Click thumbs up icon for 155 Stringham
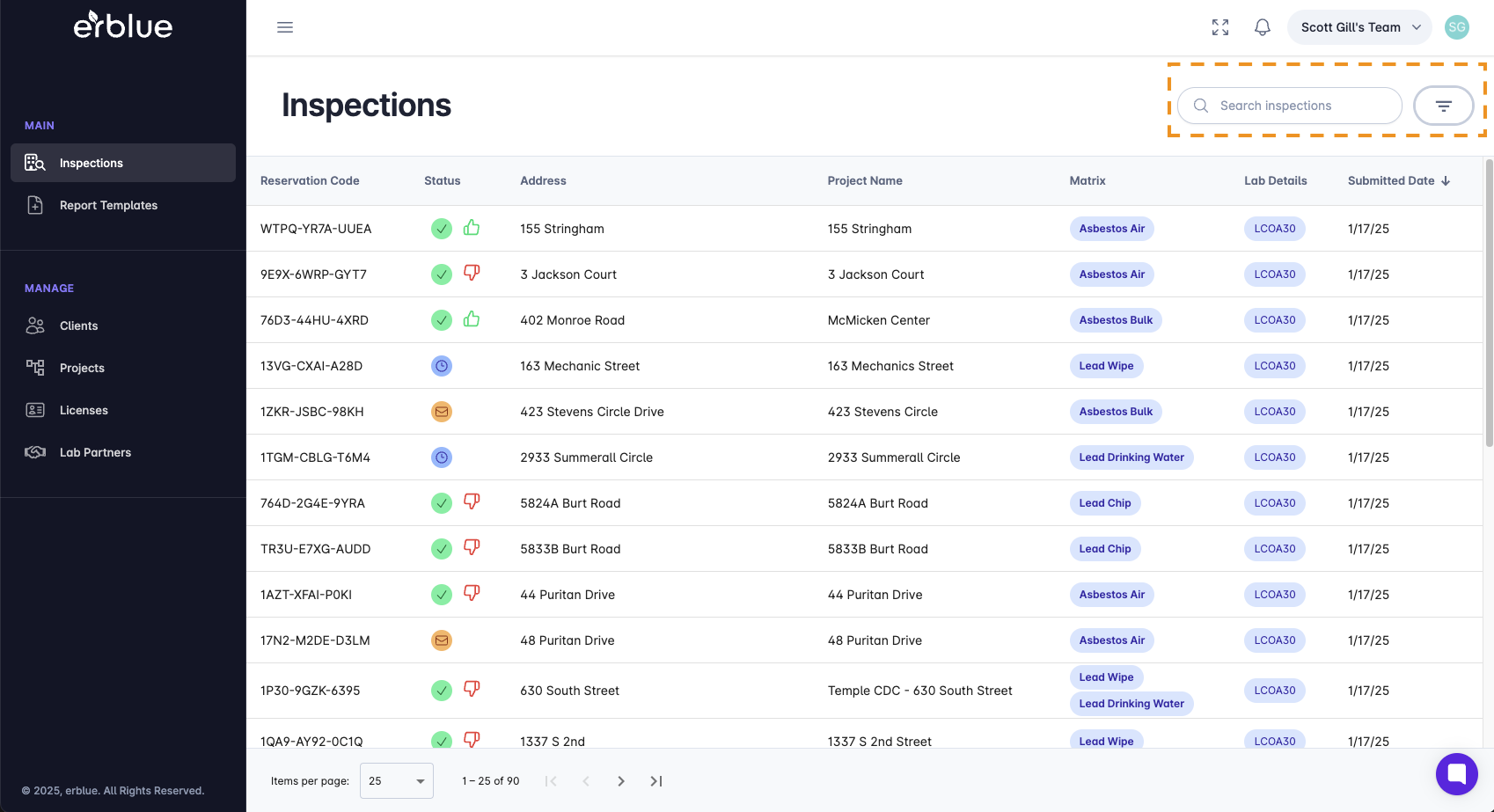This screenshot has height=812, width=1494. (x=472, y=228)
